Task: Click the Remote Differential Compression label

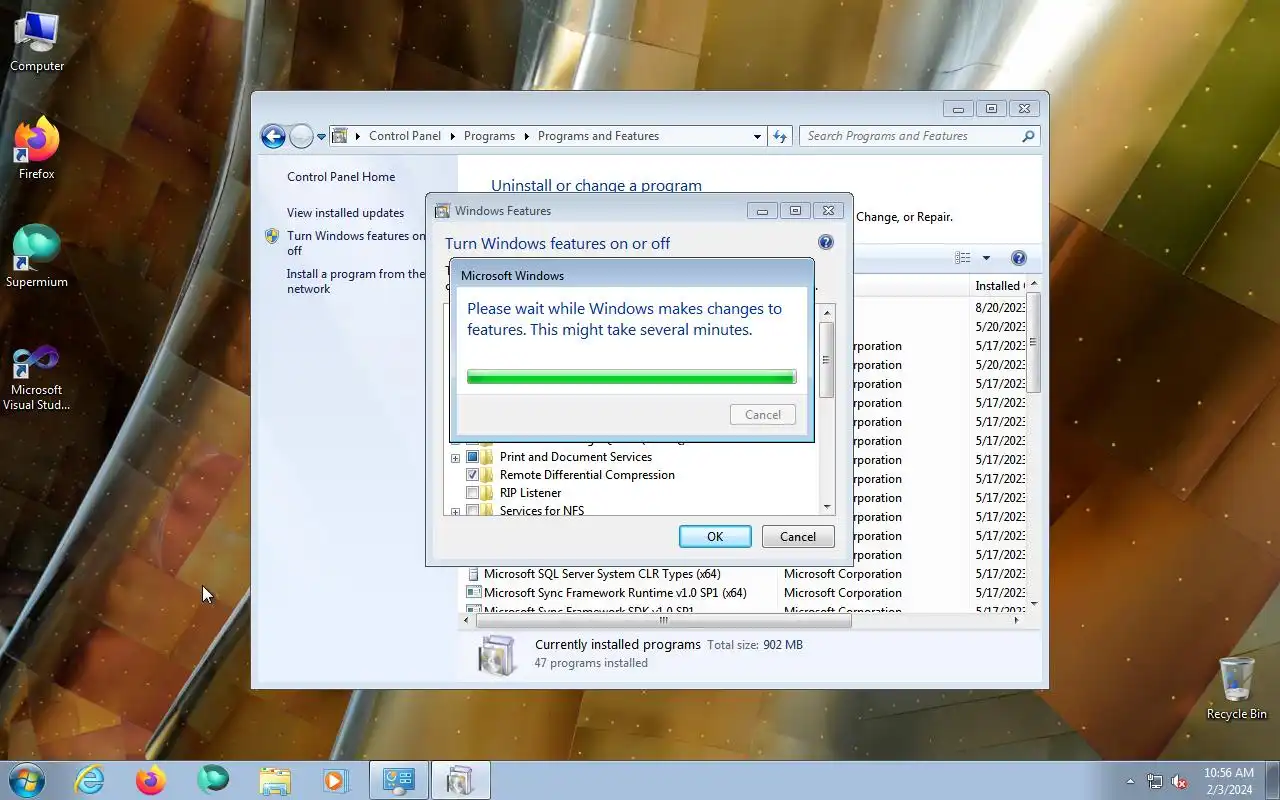Action: coord(587,475)
